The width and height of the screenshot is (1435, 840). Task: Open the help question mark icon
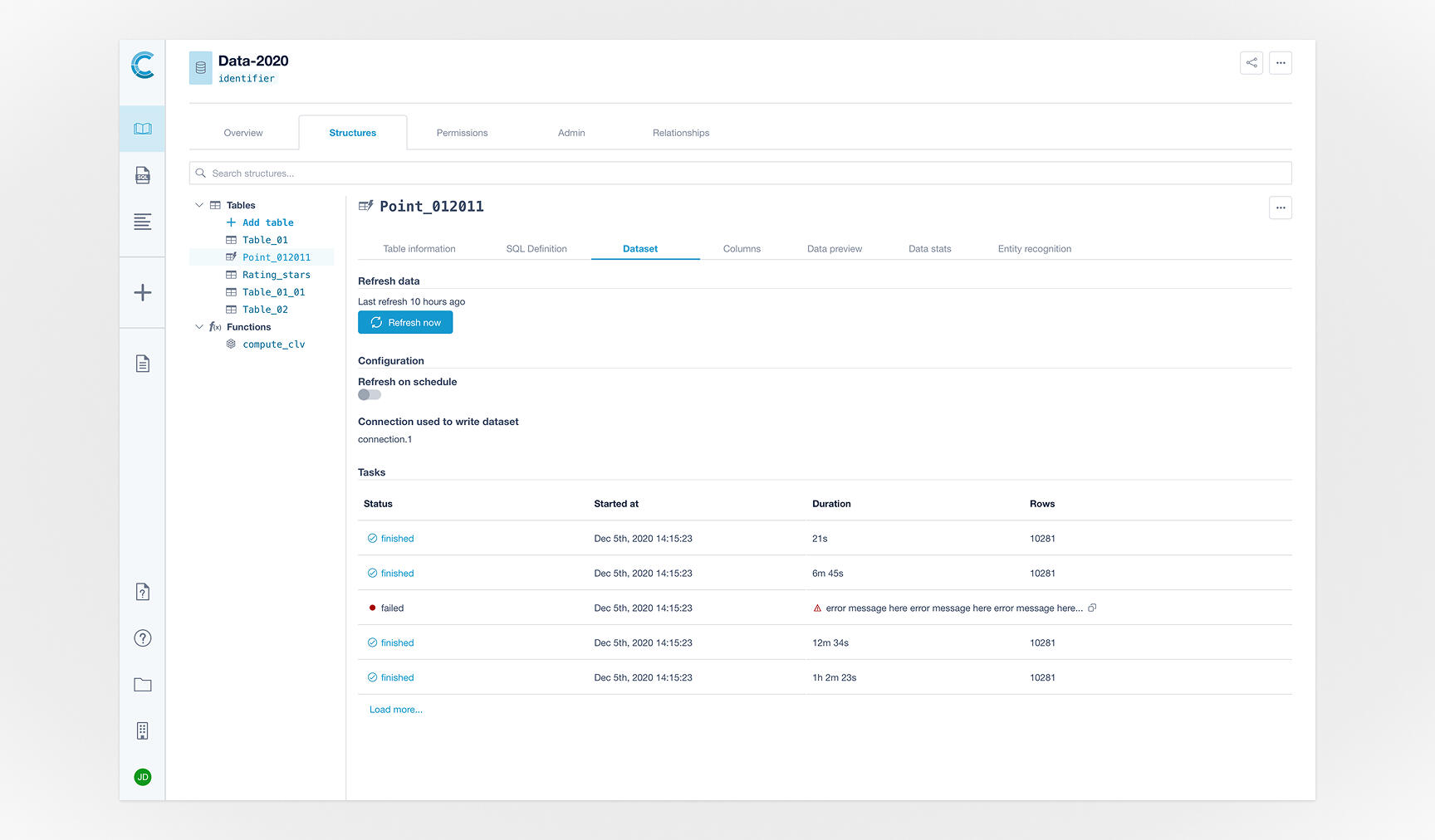click(x=143, y=637)
